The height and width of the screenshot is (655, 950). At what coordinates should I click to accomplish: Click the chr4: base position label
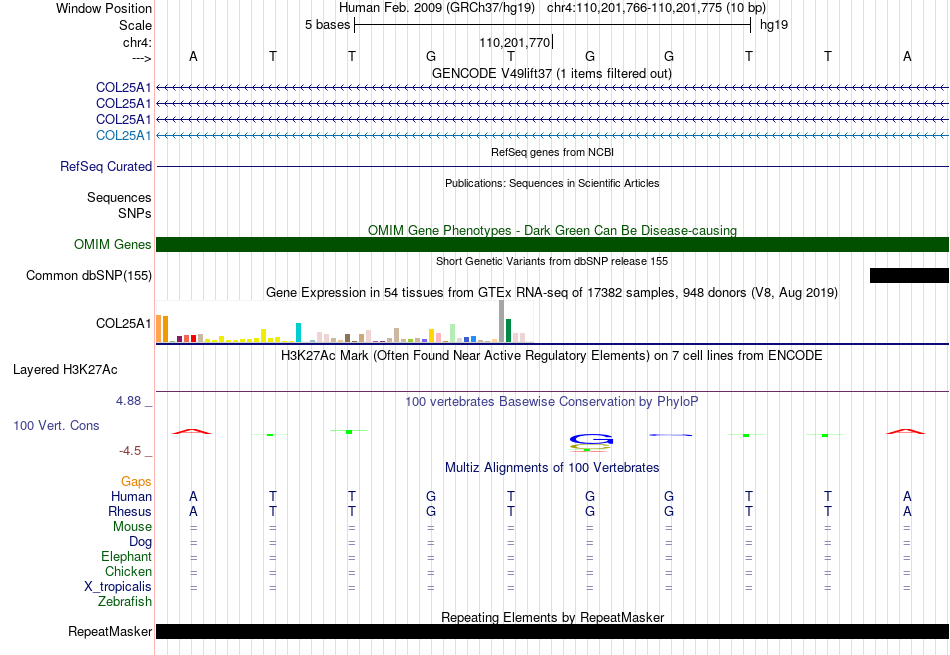pos(137,42)
